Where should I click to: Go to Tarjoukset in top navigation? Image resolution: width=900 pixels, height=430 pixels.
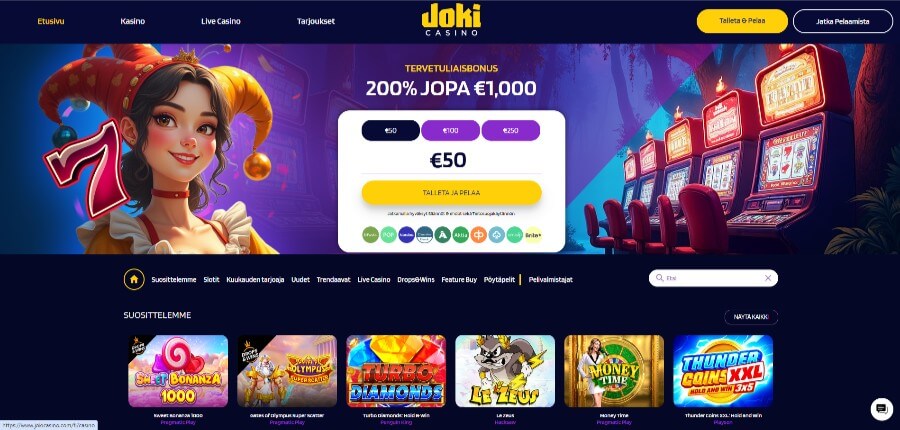tap(316, 21)
